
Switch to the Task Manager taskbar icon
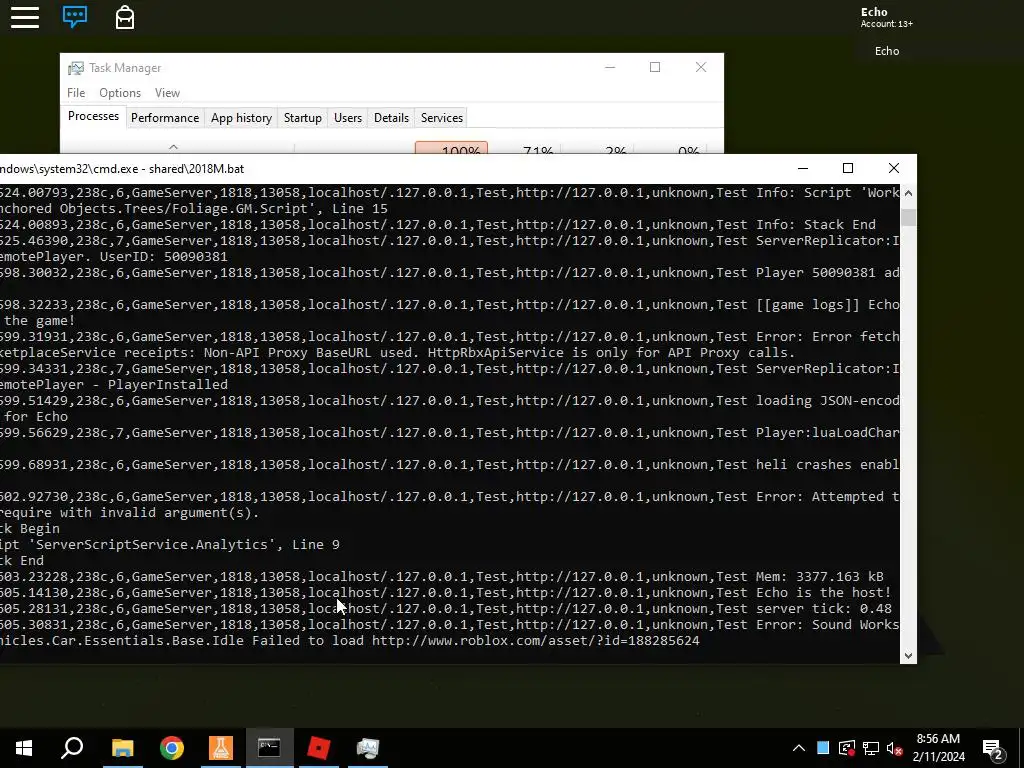pyautogui.click(x=368, y=748)
